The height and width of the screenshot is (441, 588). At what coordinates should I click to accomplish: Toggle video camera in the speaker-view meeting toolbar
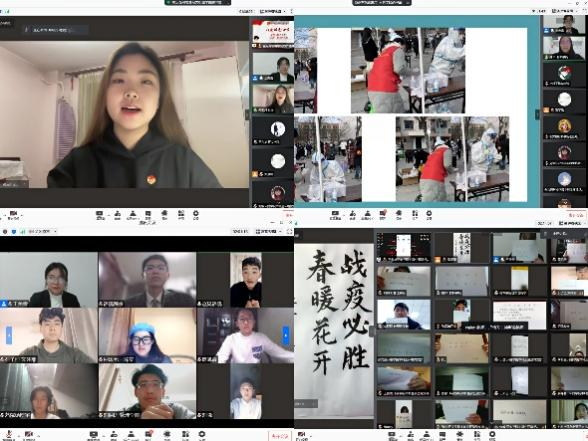(14, 215)
